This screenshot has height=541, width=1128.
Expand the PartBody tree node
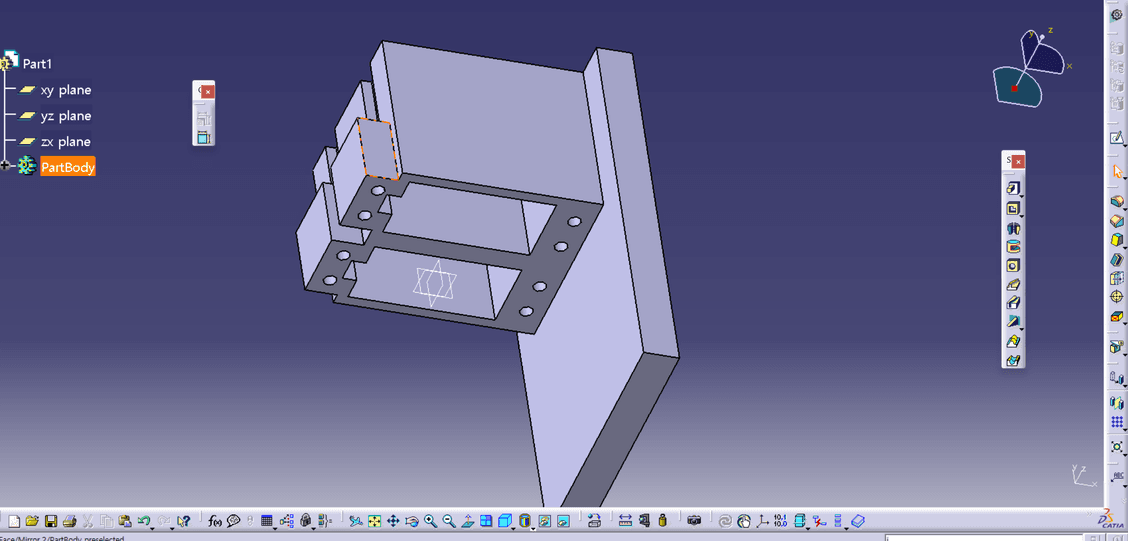pos(6,166)
